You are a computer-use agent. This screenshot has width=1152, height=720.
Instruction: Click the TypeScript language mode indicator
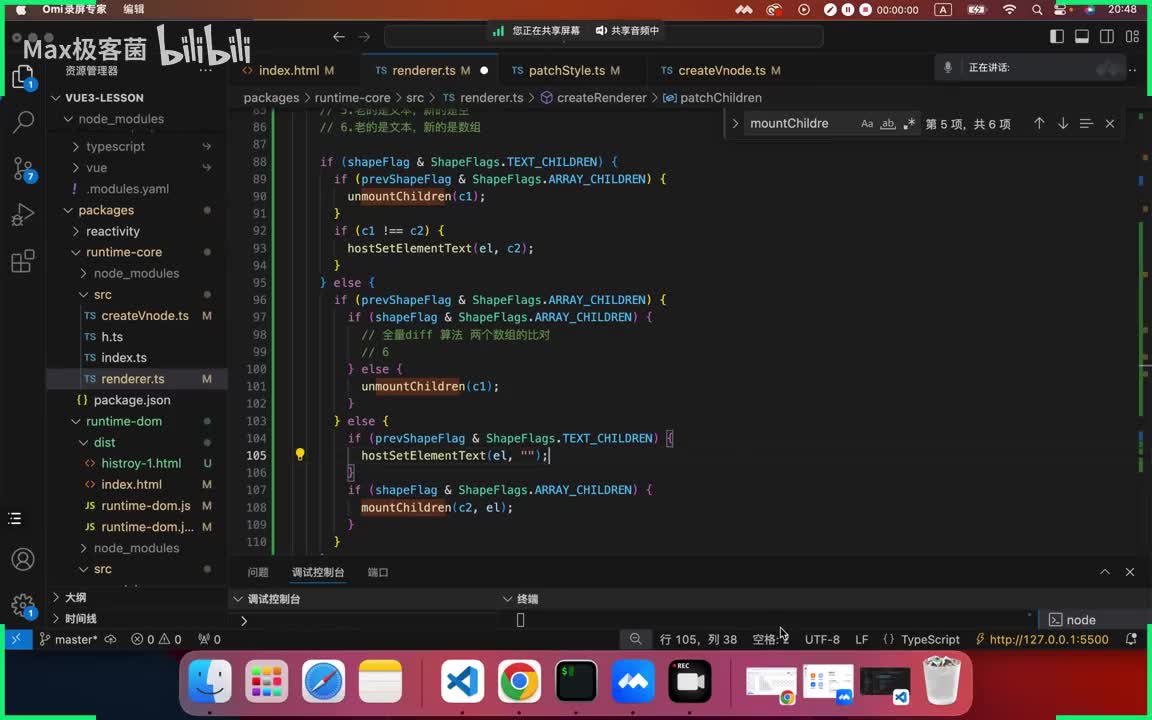(930, 639)
